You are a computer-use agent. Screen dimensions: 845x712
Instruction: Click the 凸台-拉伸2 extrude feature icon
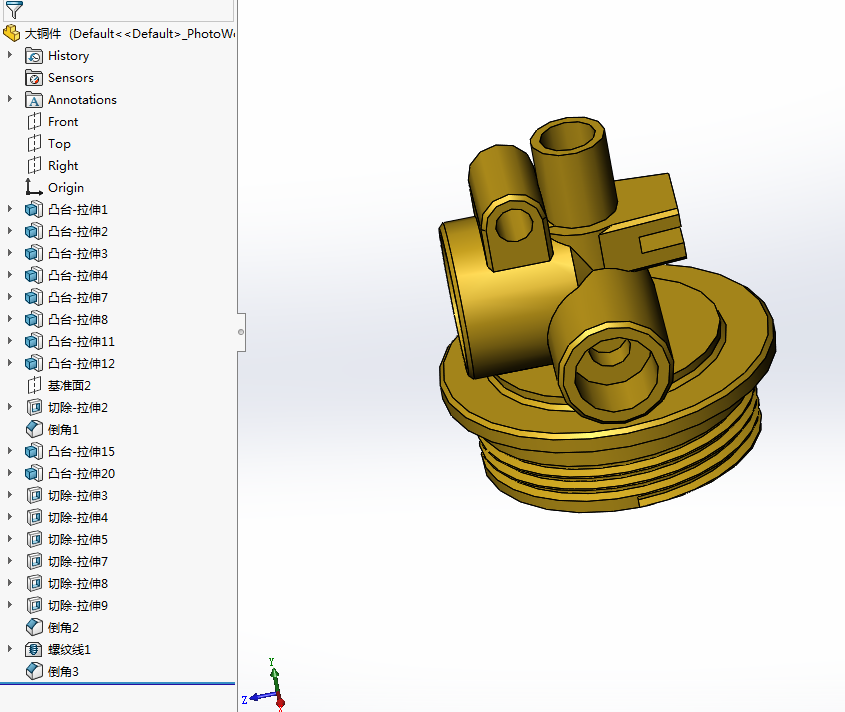34,232
